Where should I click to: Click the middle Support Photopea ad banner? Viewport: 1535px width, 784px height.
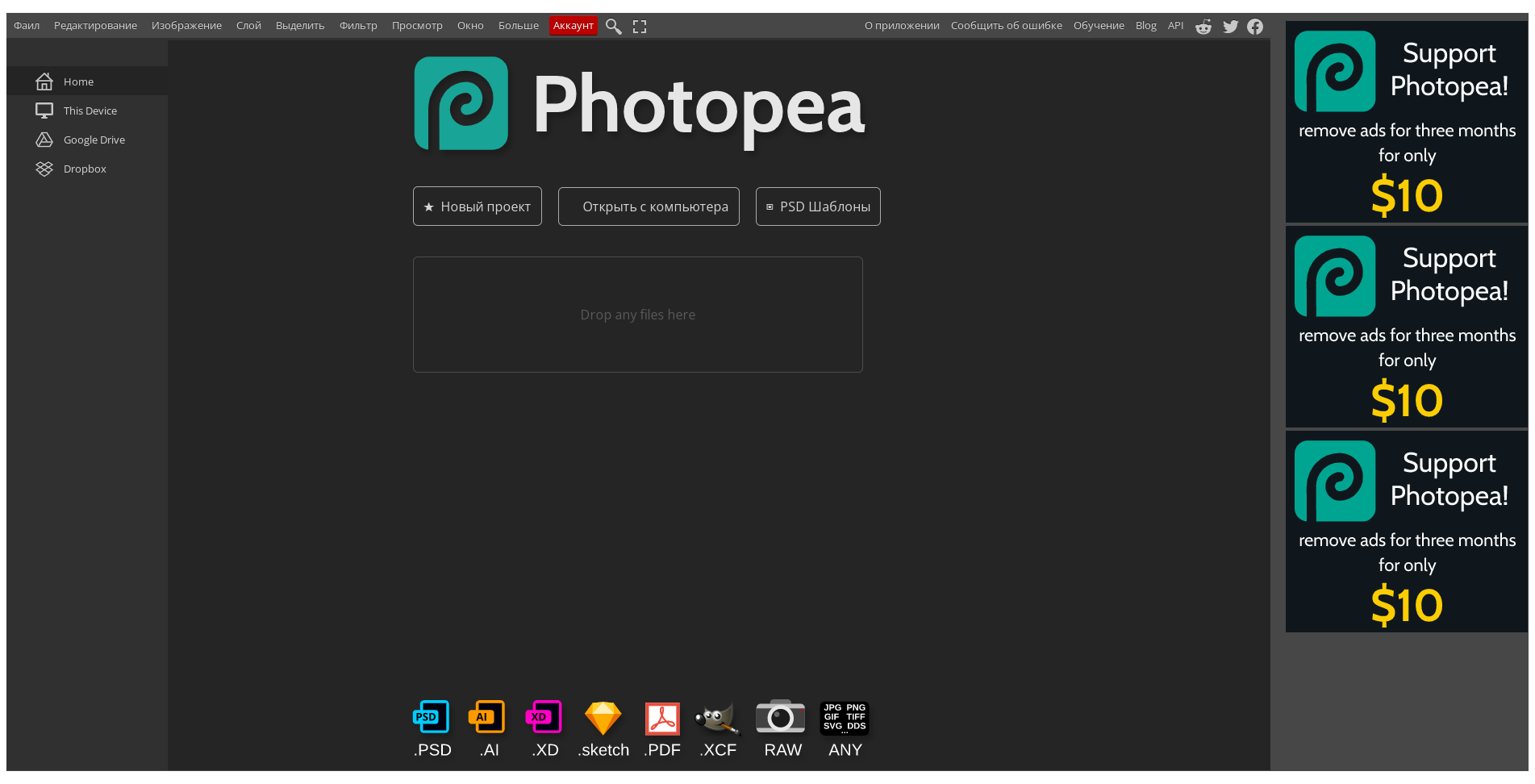click(x=1407, y=327)
